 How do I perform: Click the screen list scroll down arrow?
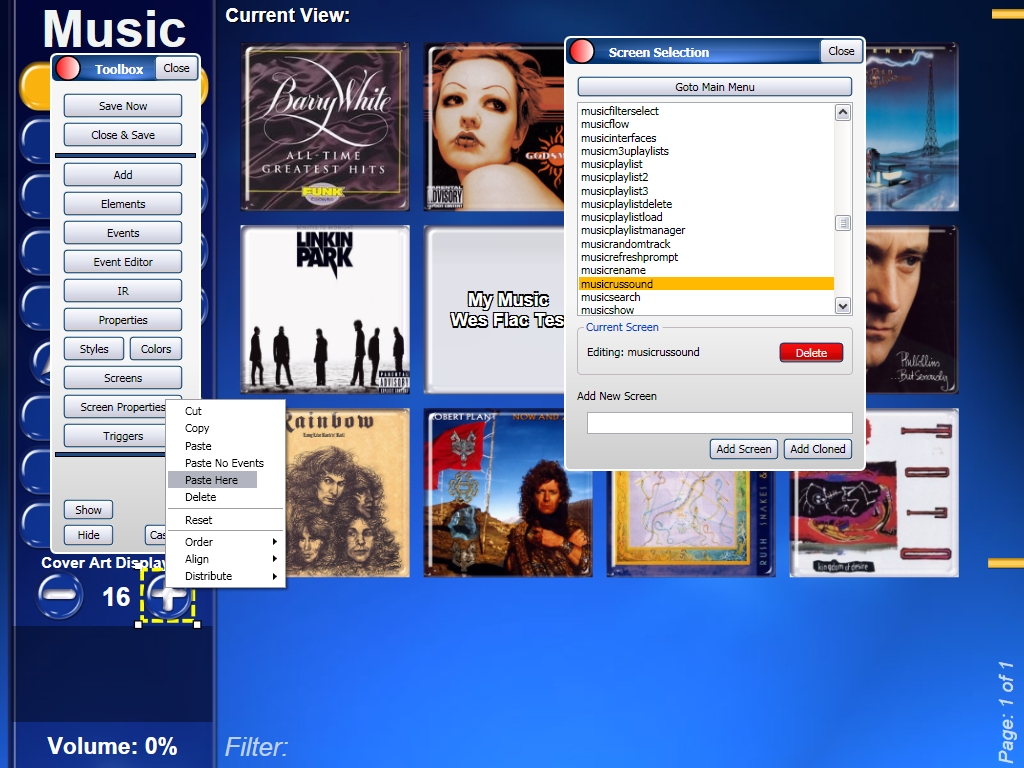(x=843, y=305)
